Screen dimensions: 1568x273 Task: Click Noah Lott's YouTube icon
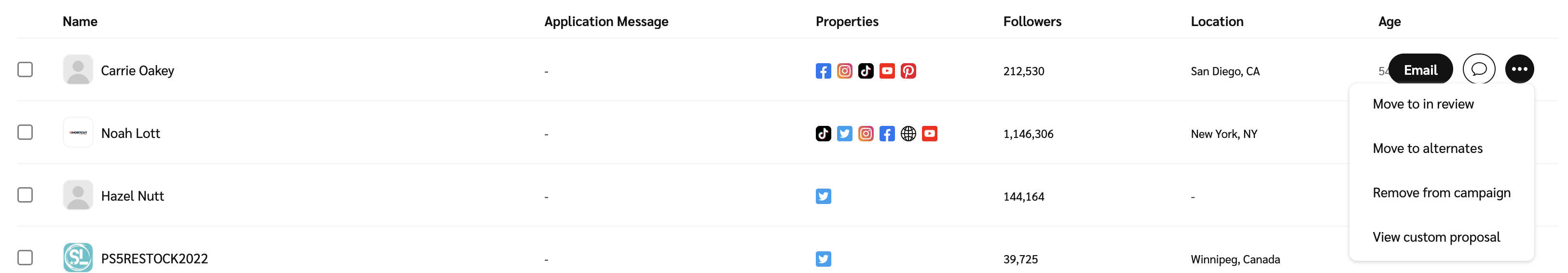[x=930, y=134]
